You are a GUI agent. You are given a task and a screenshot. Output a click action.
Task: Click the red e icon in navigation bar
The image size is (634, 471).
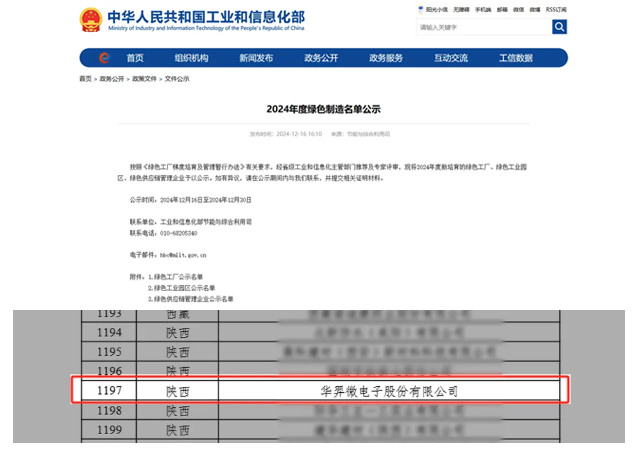104,58
